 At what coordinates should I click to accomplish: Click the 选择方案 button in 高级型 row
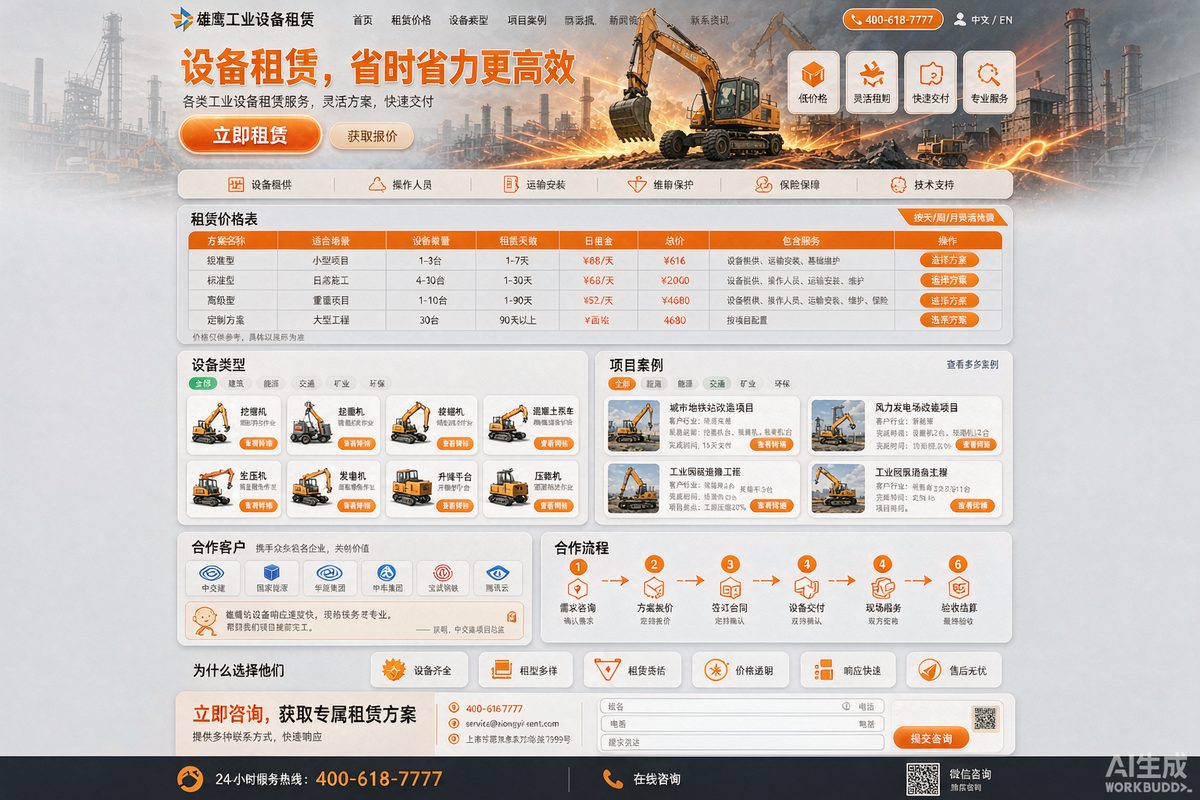click(x=948, y=300)
